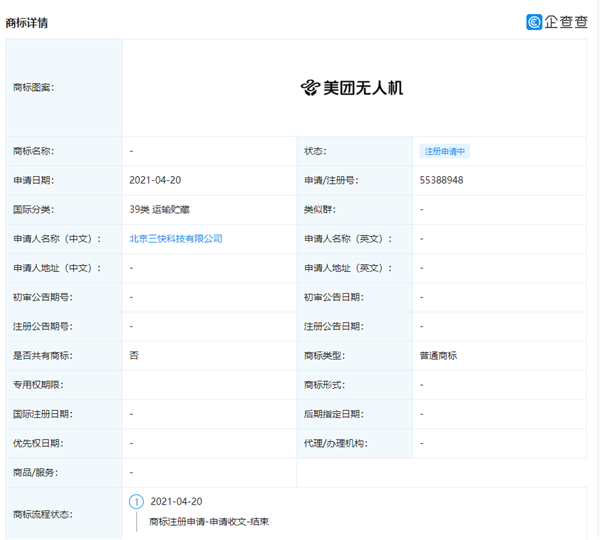This screenshot has width=600, height=540.
Task: Select application number 55388948
Action: coord(441,180)
